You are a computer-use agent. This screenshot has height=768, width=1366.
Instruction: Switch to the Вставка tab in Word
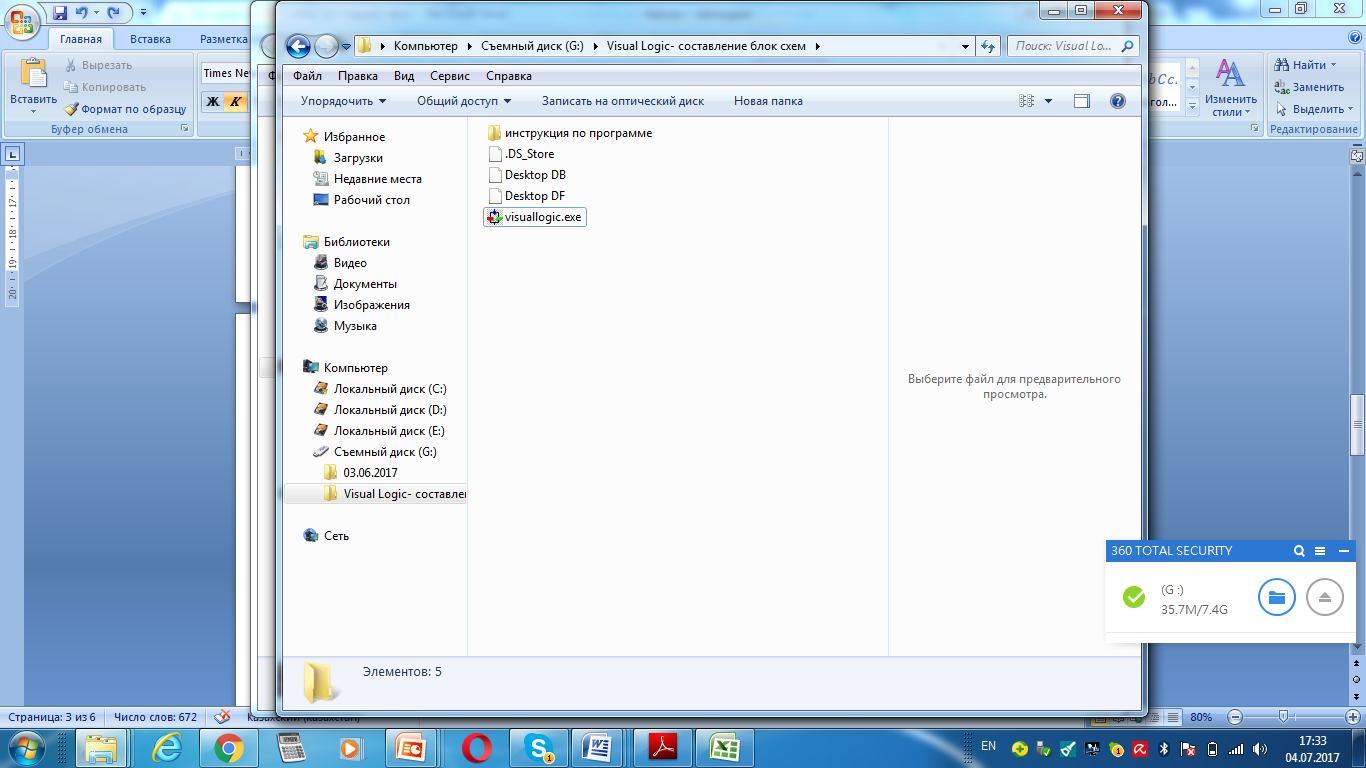150,39
